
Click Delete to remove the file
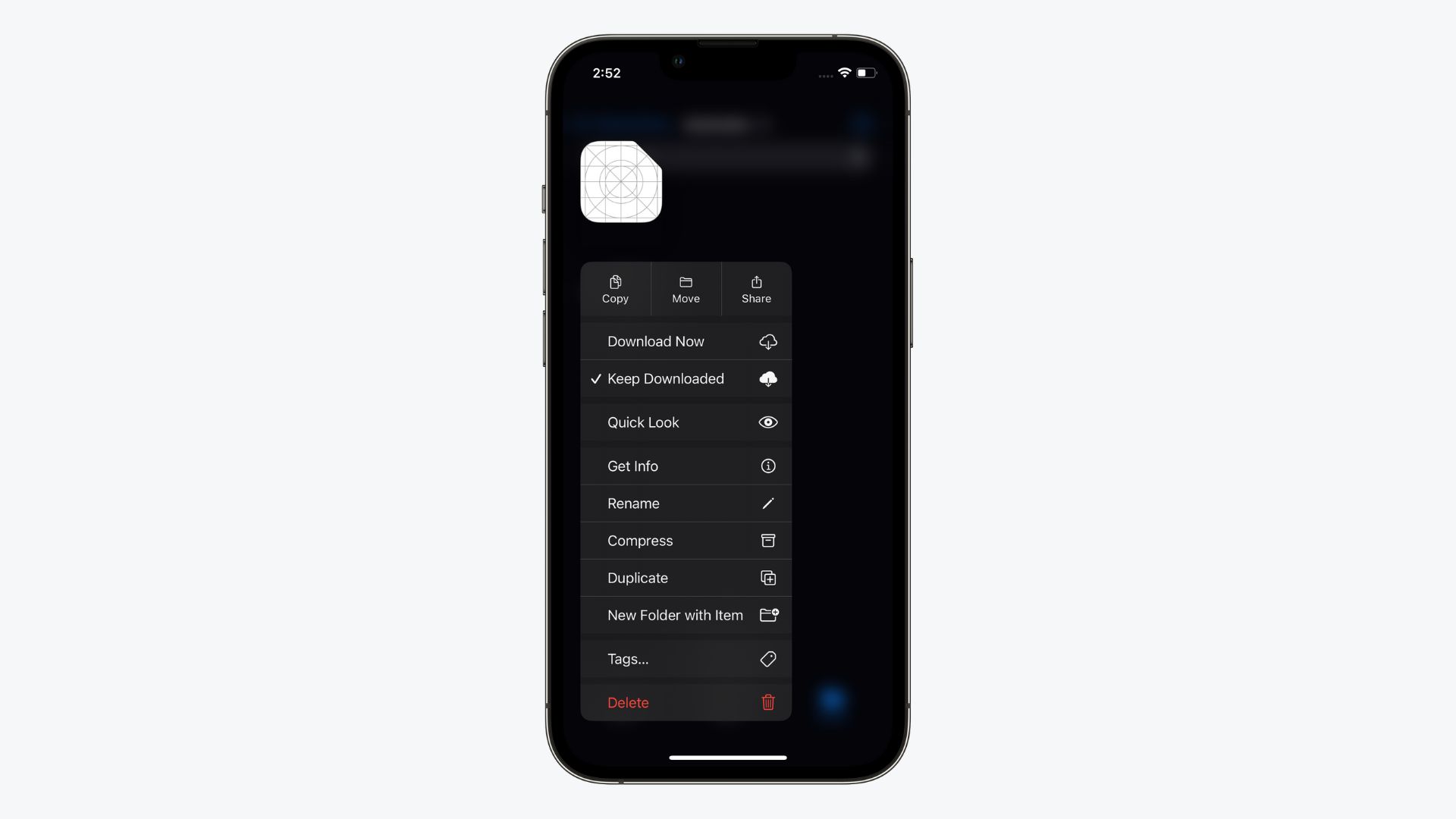(x=685, y=702)
